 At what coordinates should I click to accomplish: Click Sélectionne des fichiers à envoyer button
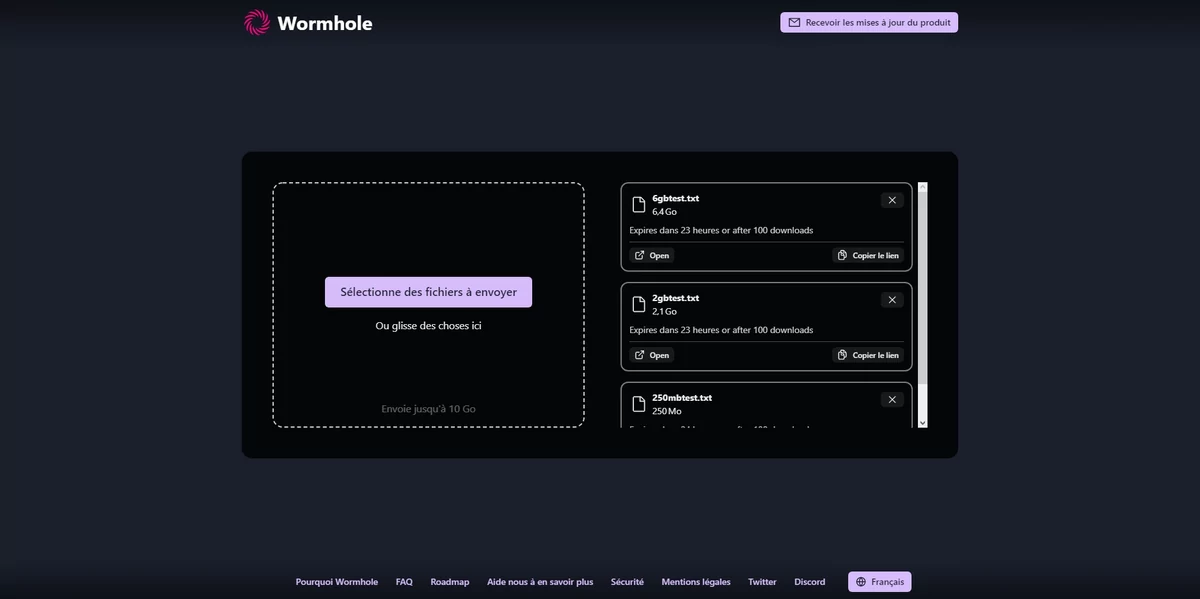pyautogui.click(x=428, y=292)
